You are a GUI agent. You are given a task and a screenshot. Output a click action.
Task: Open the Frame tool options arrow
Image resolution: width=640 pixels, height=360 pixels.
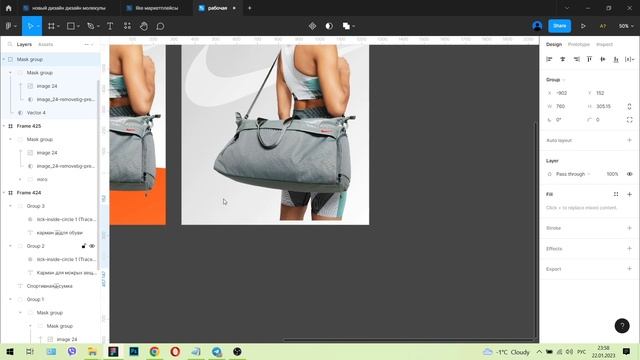pos(58,26)
